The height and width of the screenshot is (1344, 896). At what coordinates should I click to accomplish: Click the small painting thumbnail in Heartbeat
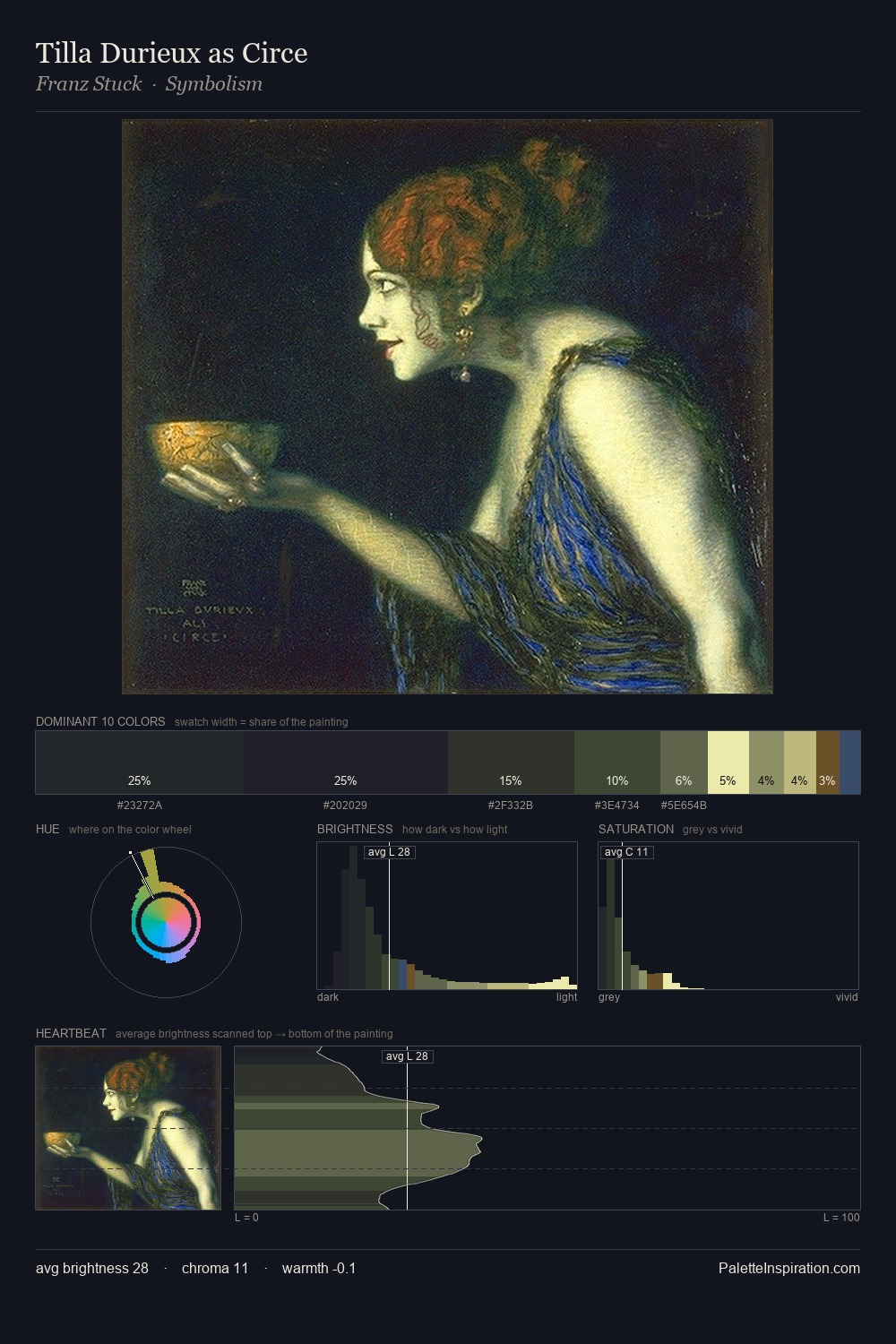(x=128, y=1128)
